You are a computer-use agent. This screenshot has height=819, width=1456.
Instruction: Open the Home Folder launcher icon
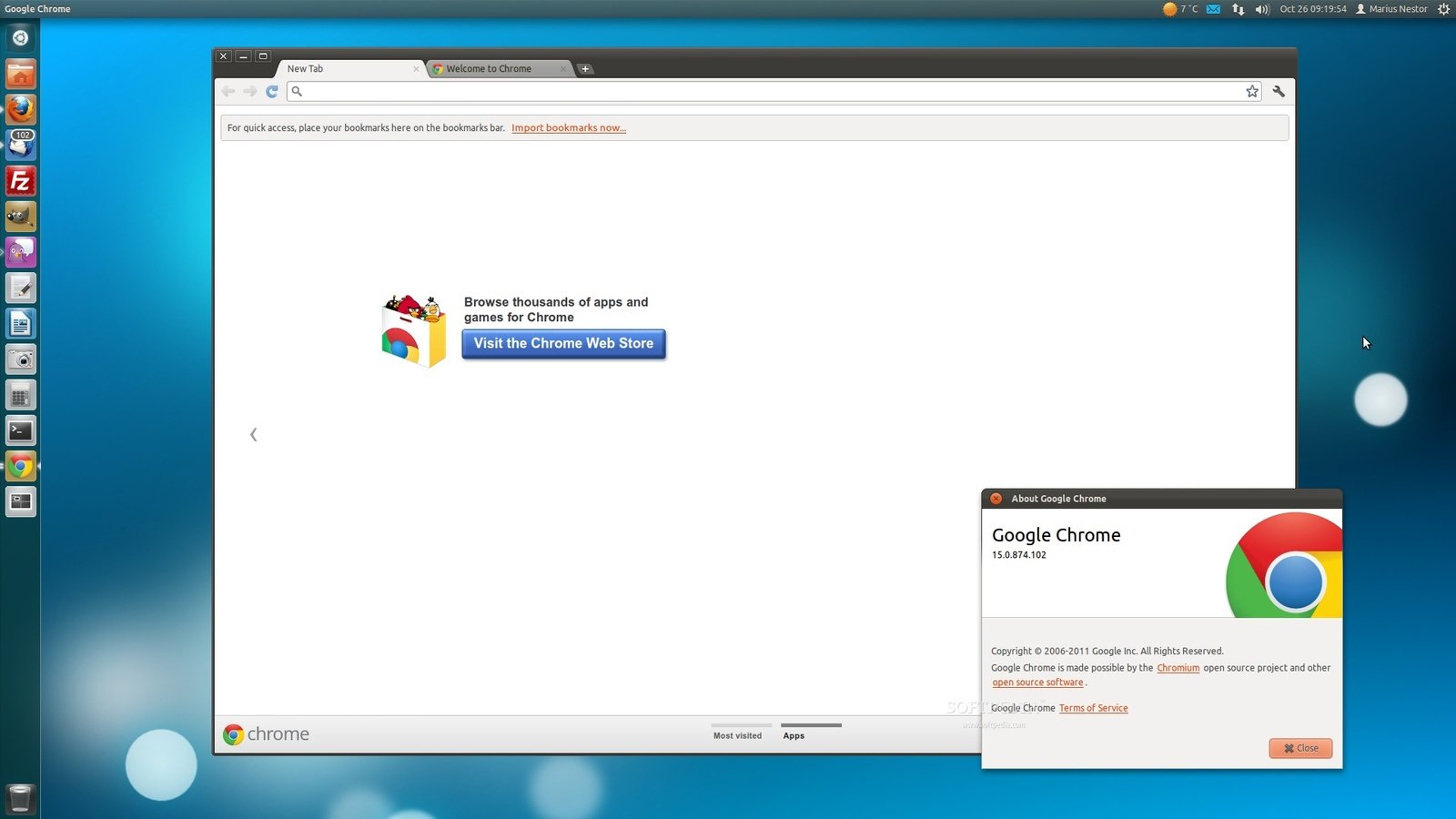pos(20,74)
